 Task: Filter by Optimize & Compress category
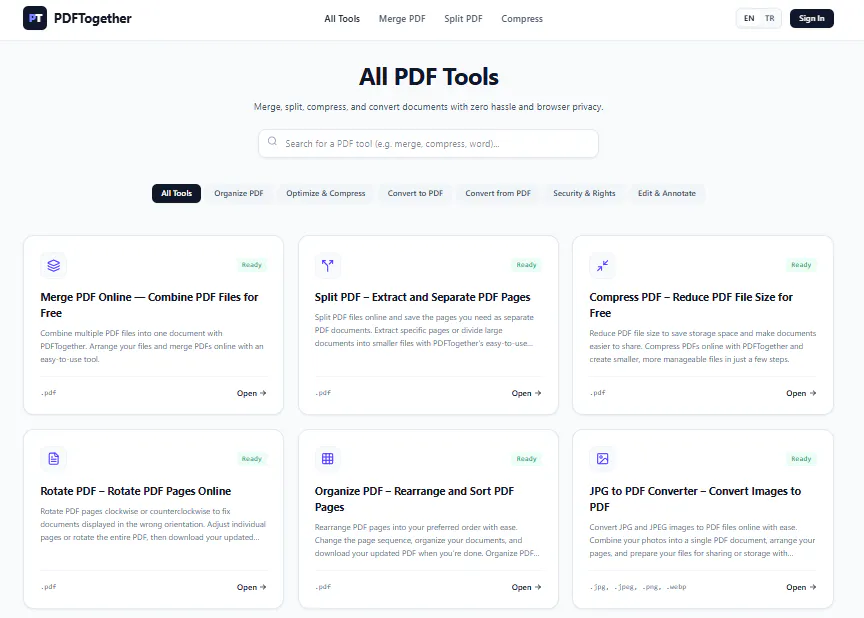click(x=326, y=193)
